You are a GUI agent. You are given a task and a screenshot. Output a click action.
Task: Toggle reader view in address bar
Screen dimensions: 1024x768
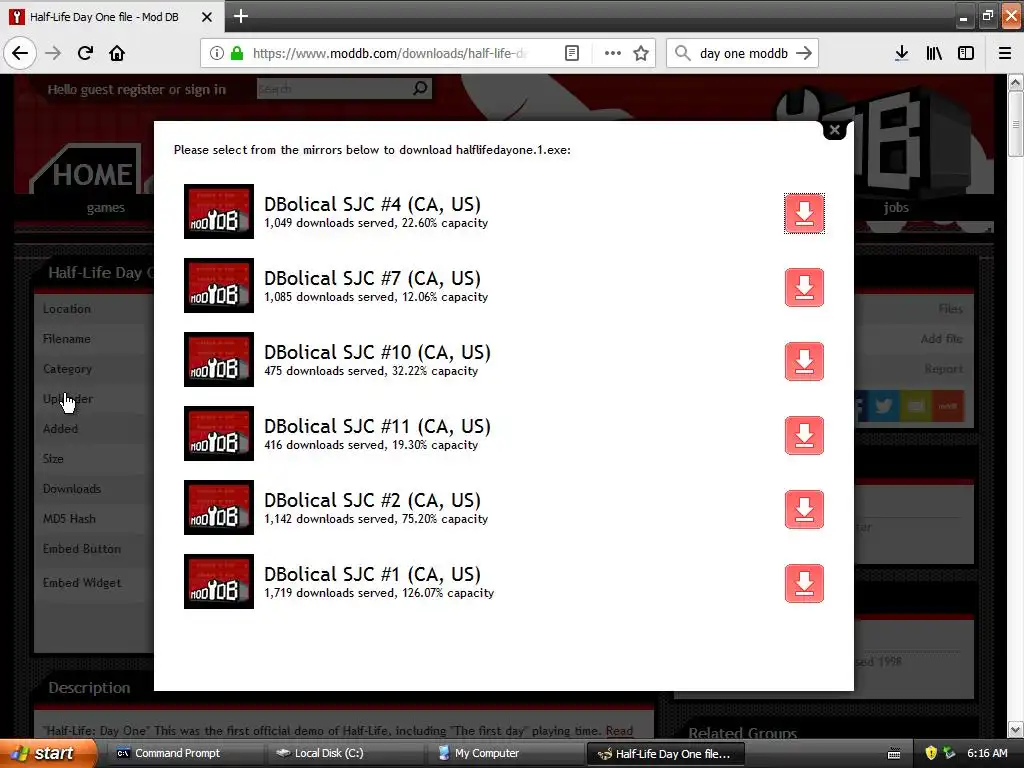pos(571,53)
